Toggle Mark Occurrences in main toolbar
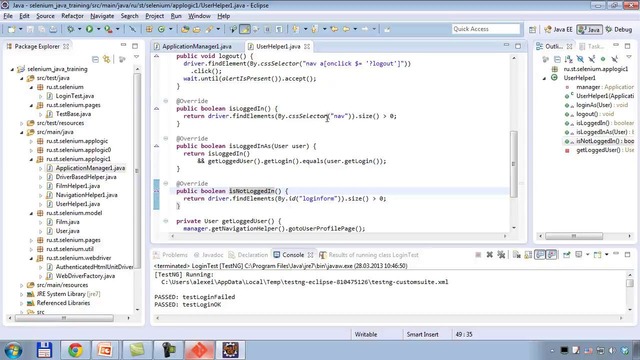This screenshot has width=640, height=360. tap(245, 29)
